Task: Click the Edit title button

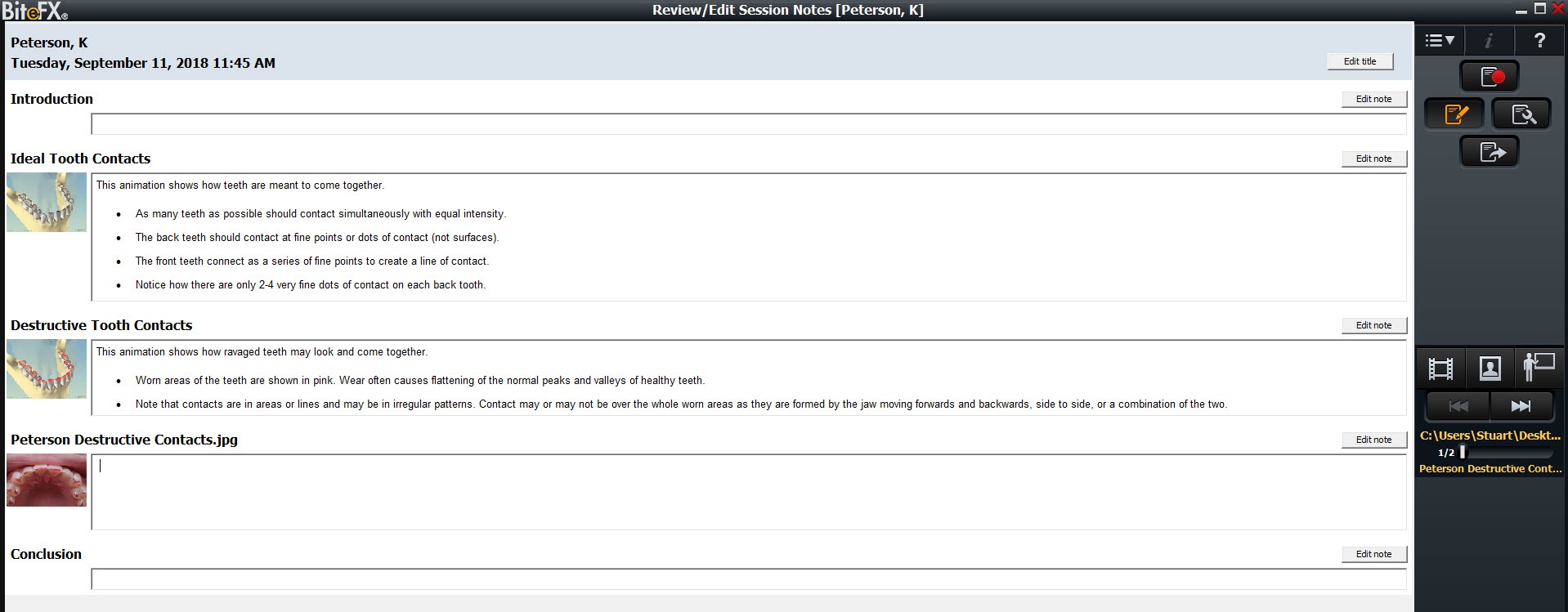Action: pyautogui.click(x=1360, y=61)
